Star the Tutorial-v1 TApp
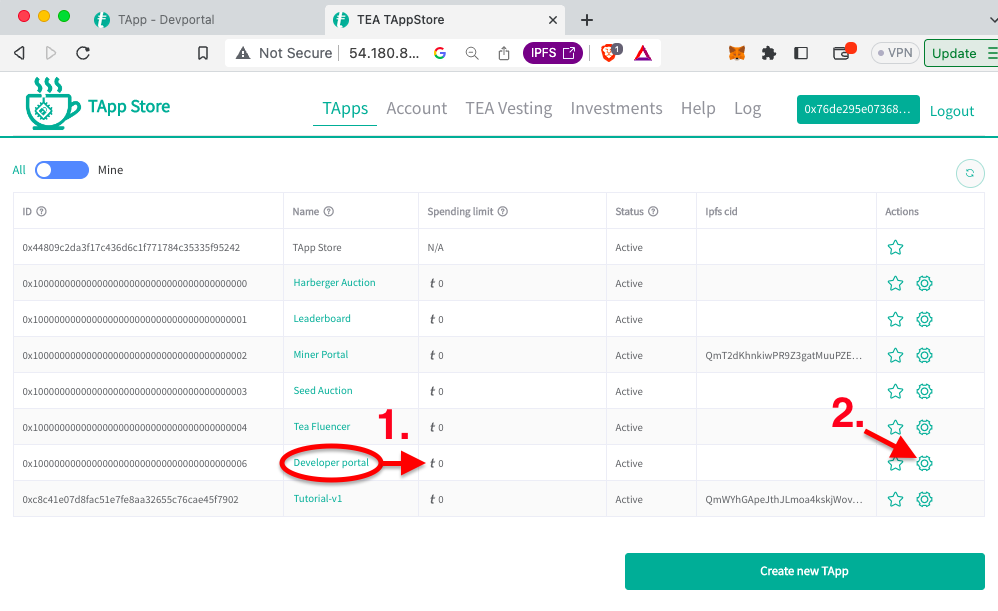Viewport: 998px width, 611px height. tap(895, 499)
